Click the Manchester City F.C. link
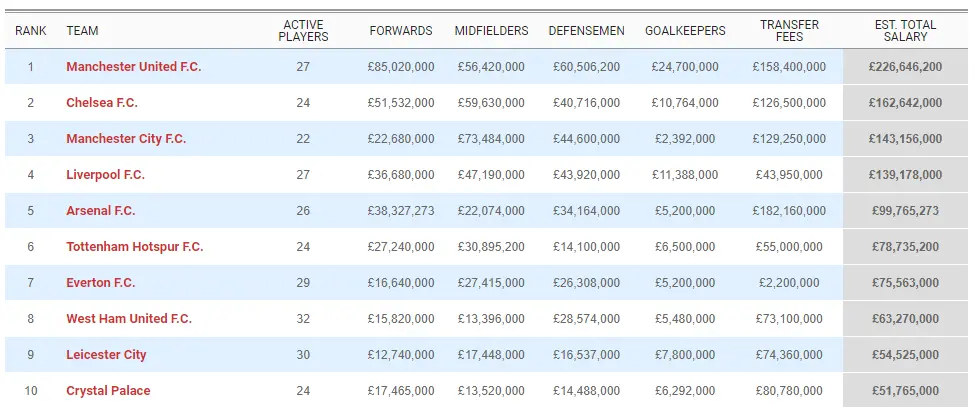 coord(126,139)
